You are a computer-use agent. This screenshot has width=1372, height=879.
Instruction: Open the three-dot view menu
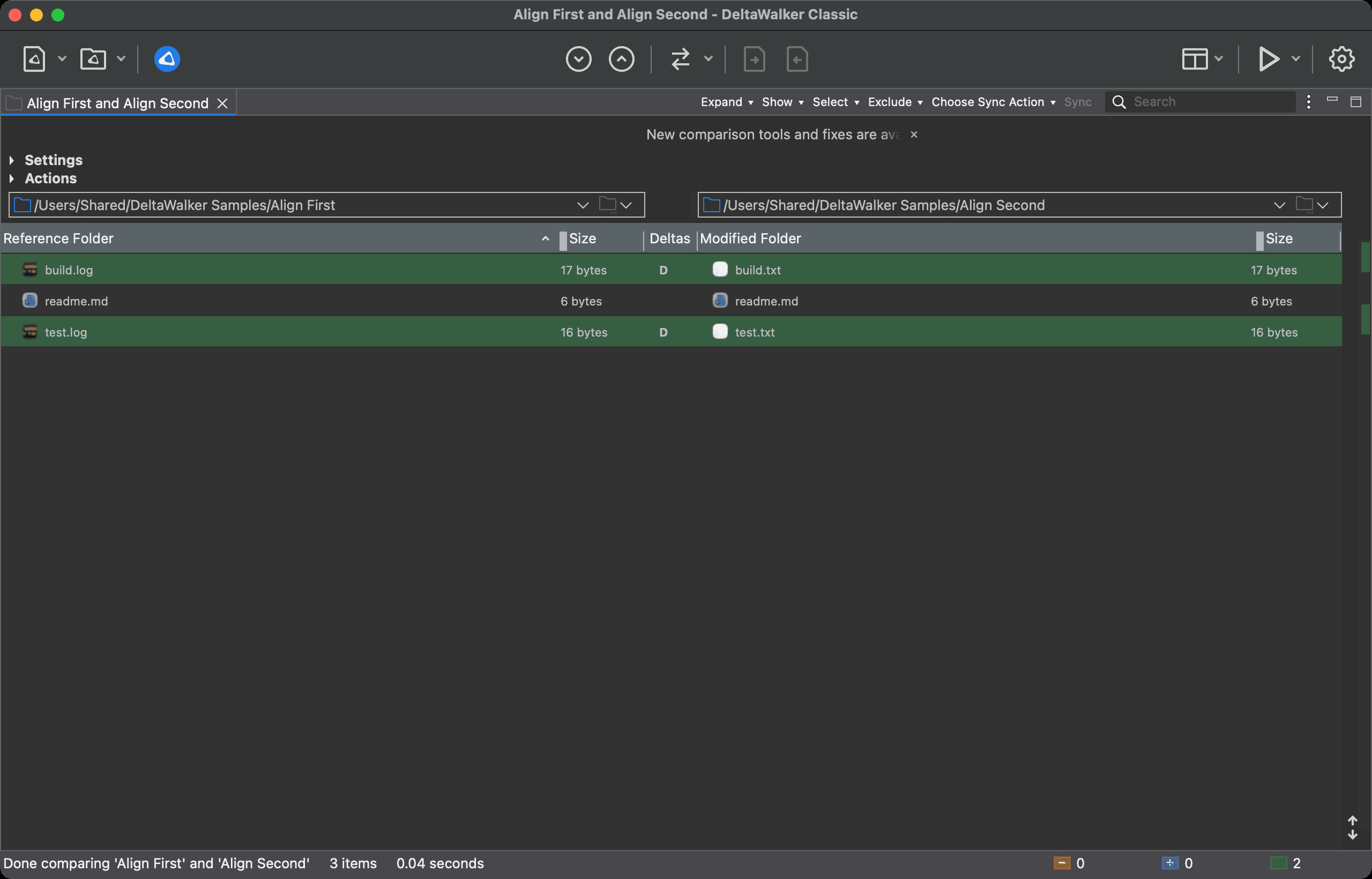[1309, 102]
